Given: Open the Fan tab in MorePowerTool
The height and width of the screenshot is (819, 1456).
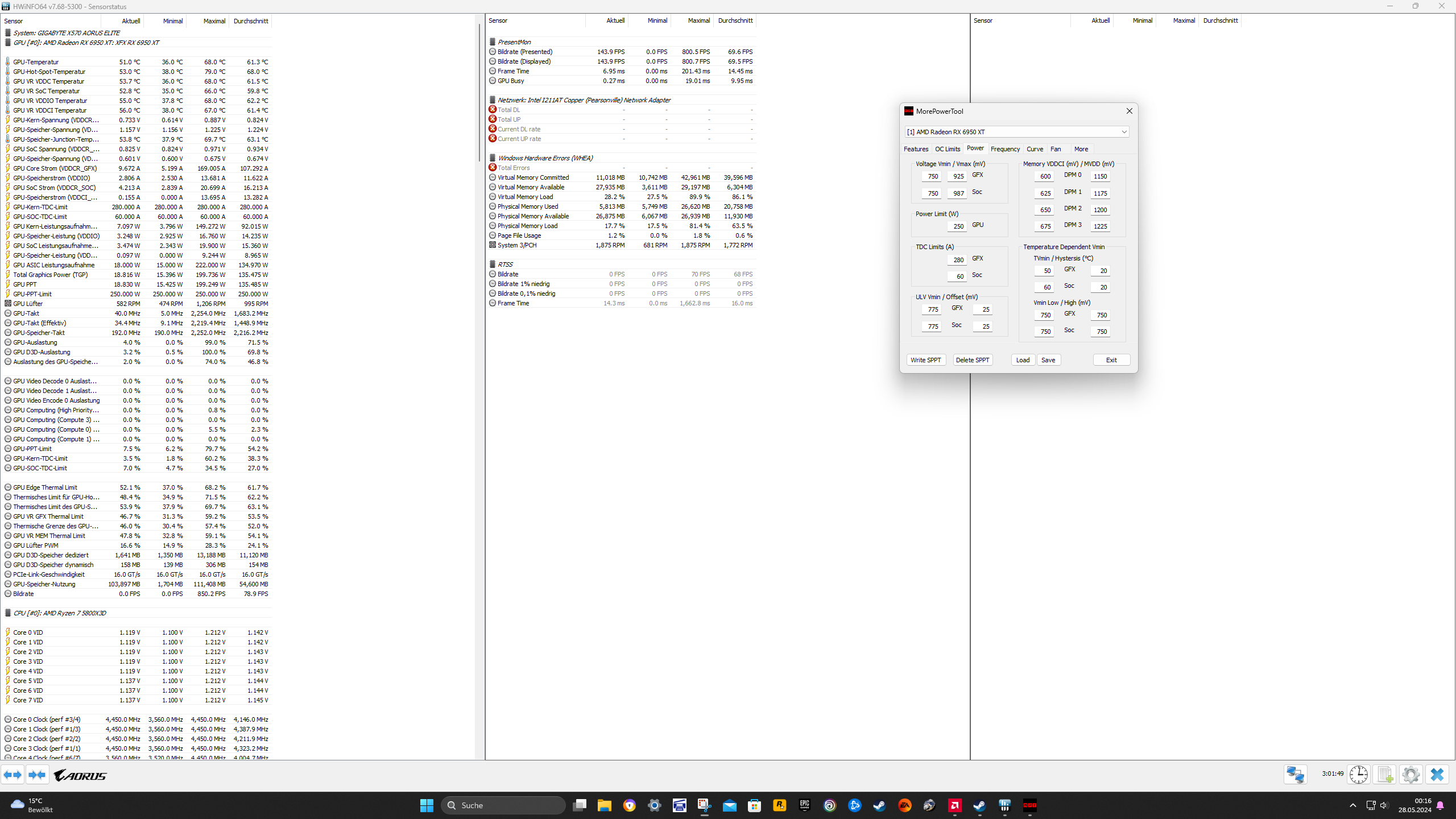Looking at the screenshot, I should pos(1056,149).
